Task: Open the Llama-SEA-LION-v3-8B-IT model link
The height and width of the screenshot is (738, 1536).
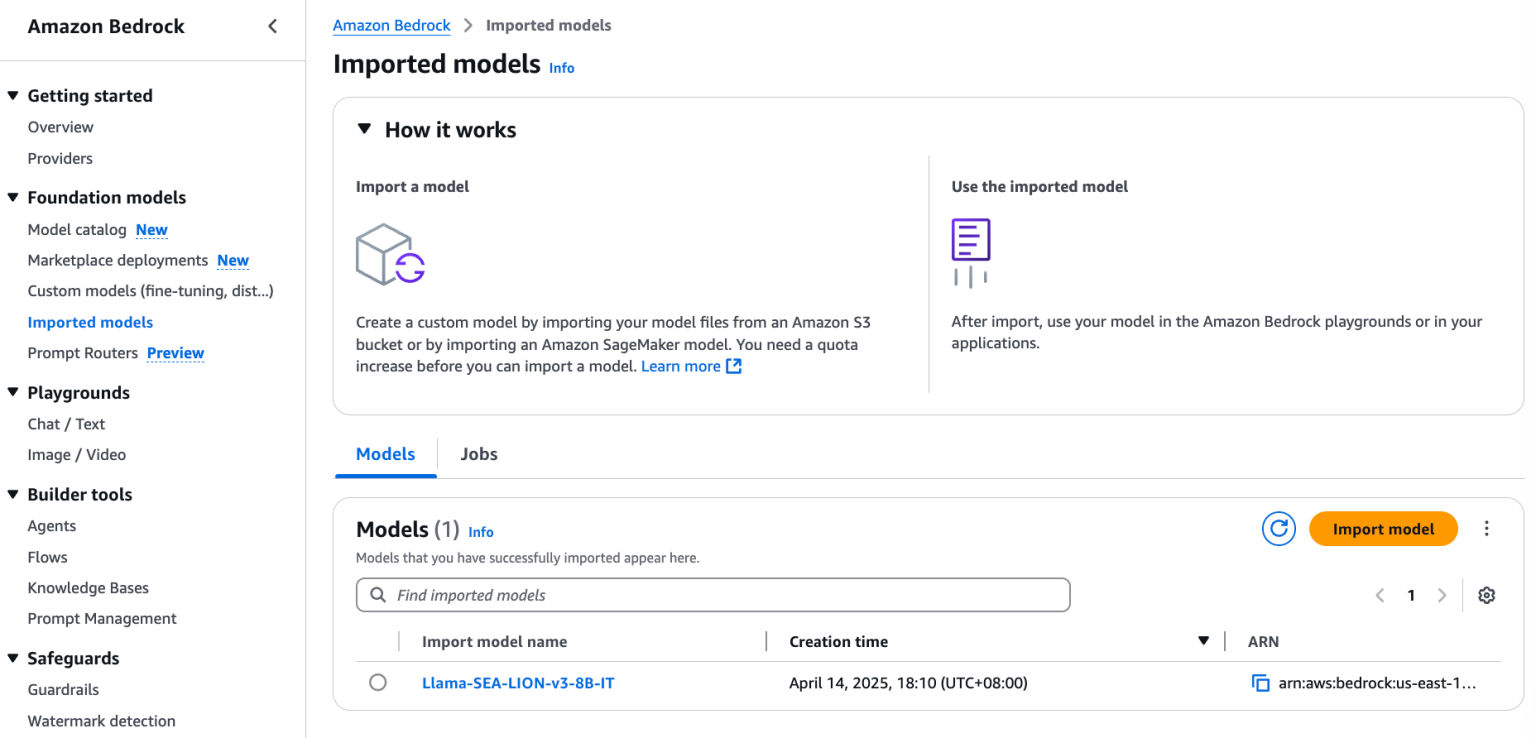Action: click(x=518, y=683)
